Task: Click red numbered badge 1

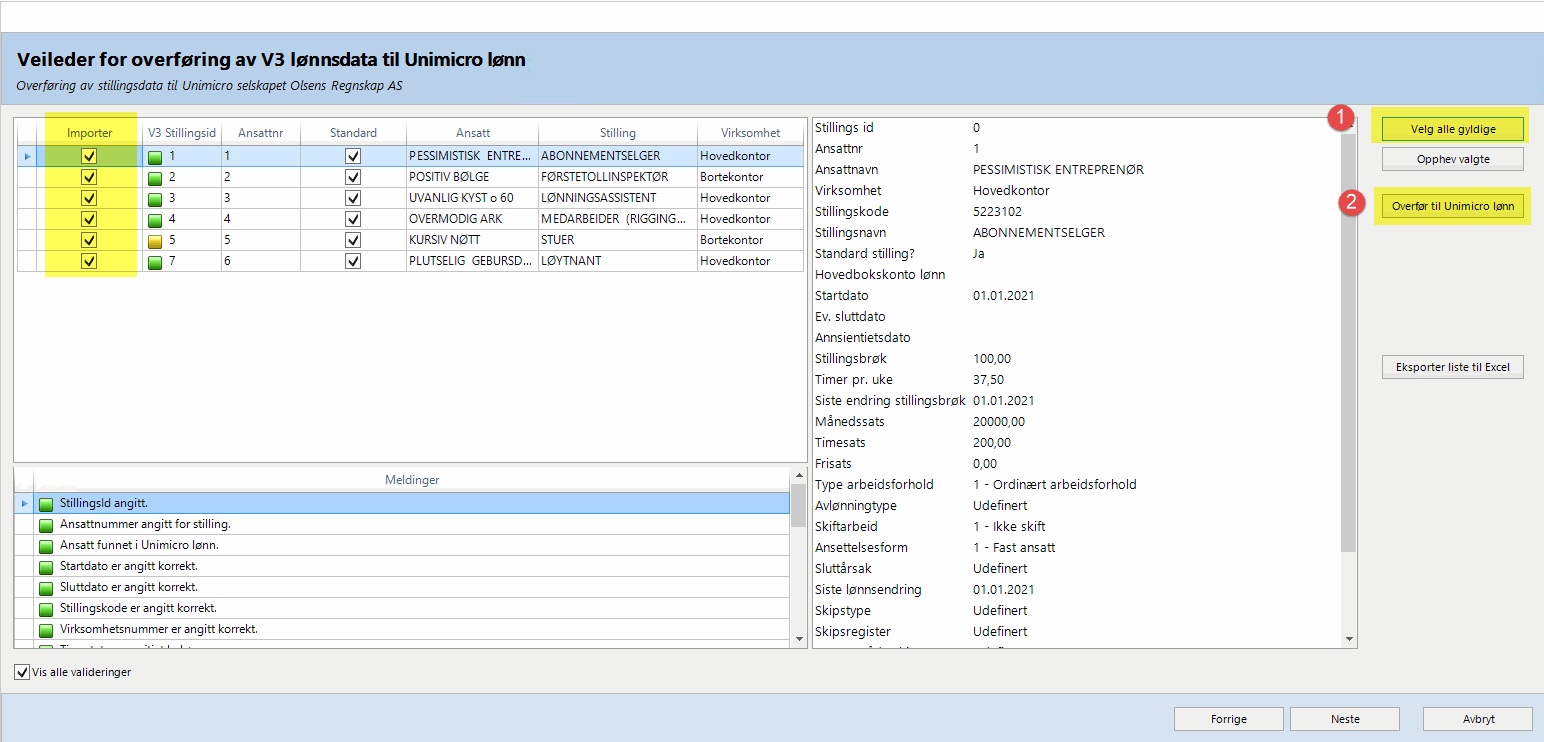Action: [1340, 118]
